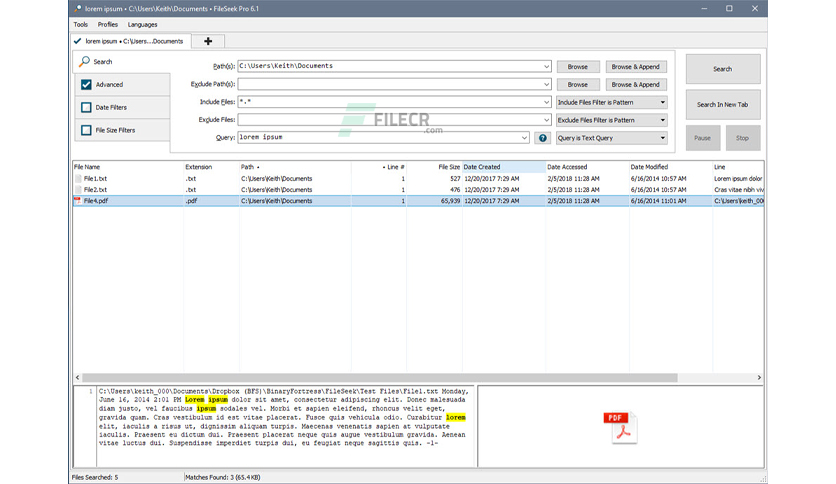Click the Stop button

click(x=742, y=138)
